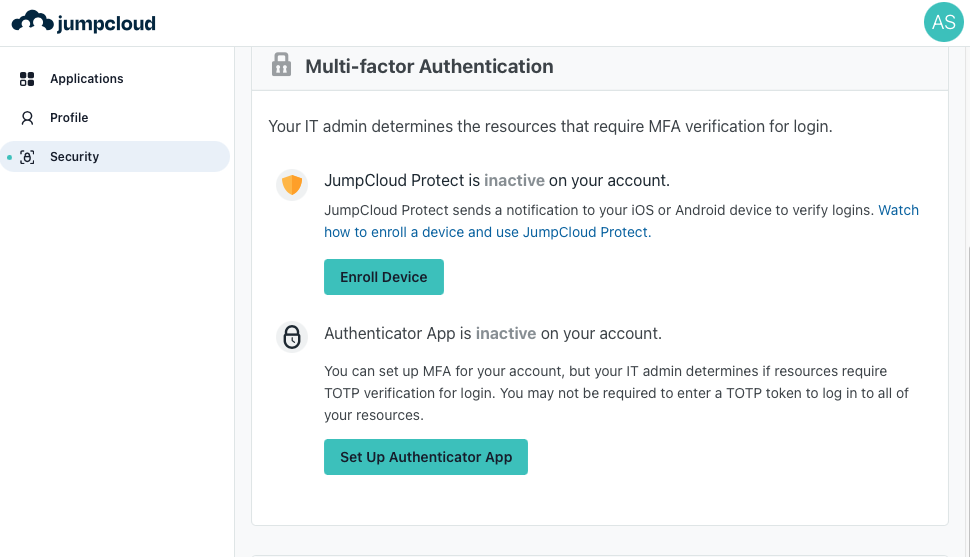Open the AS user avatar menu
This screenshot has height=557, width=970.
pyautogui.click(x=943, y=22)
